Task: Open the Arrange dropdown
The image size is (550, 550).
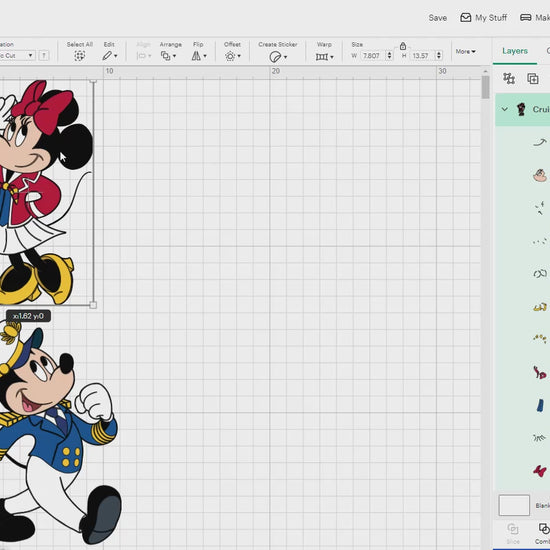Action: point(168,56)
